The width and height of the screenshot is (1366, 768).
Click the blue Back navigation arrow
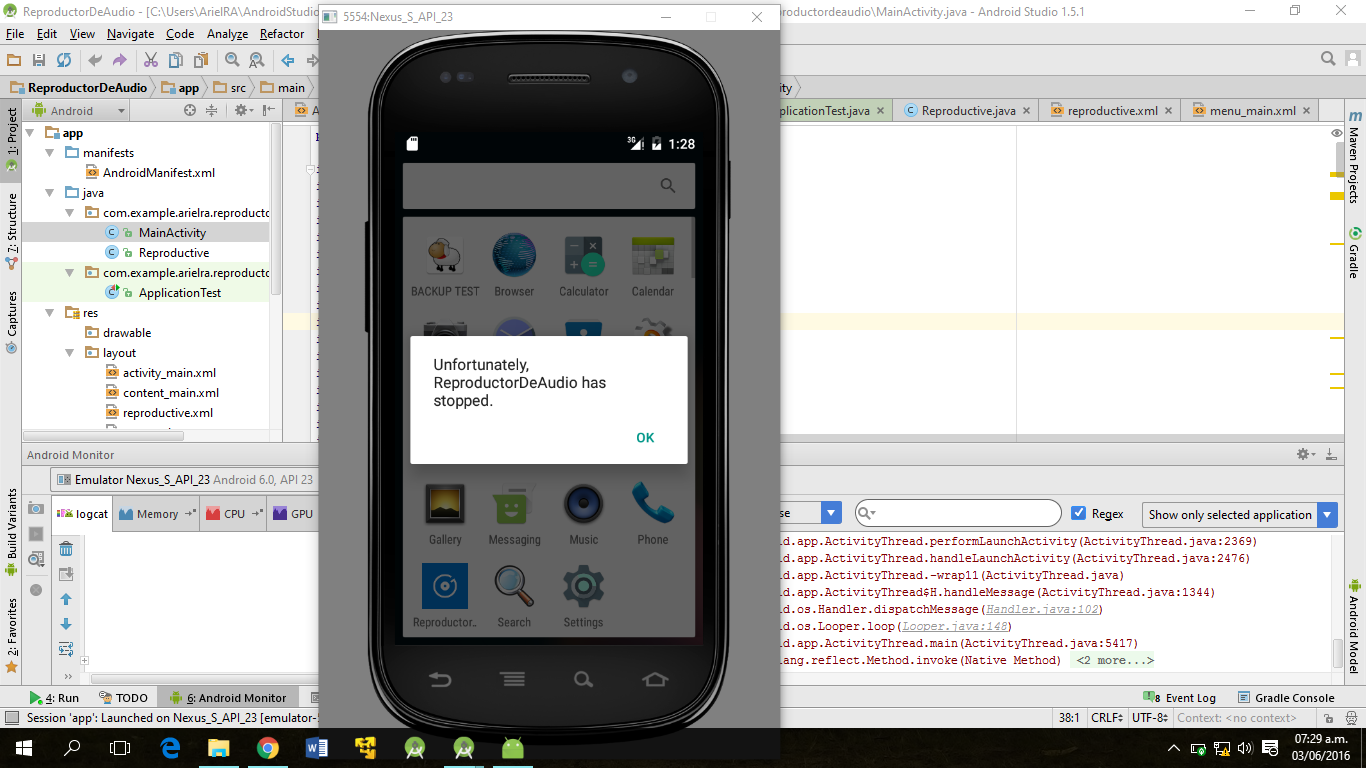coord(287,60)
